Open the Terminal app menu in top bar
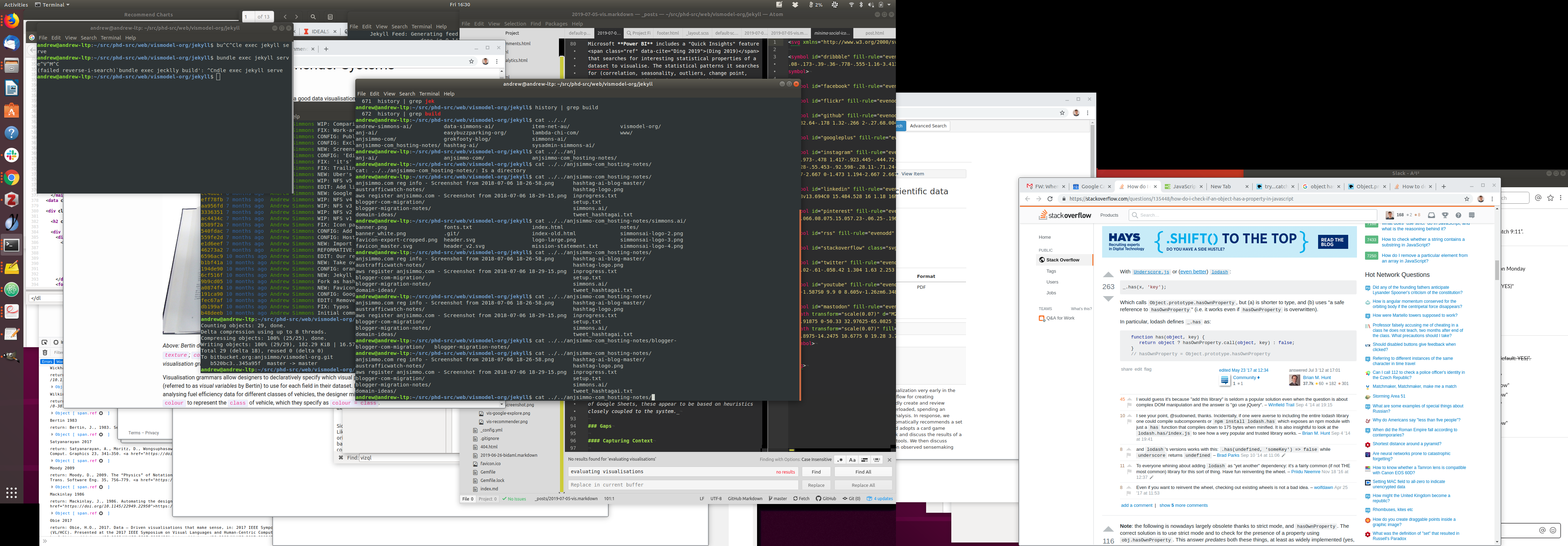Screen dimensions: 1568x546 tap(52, 4)
